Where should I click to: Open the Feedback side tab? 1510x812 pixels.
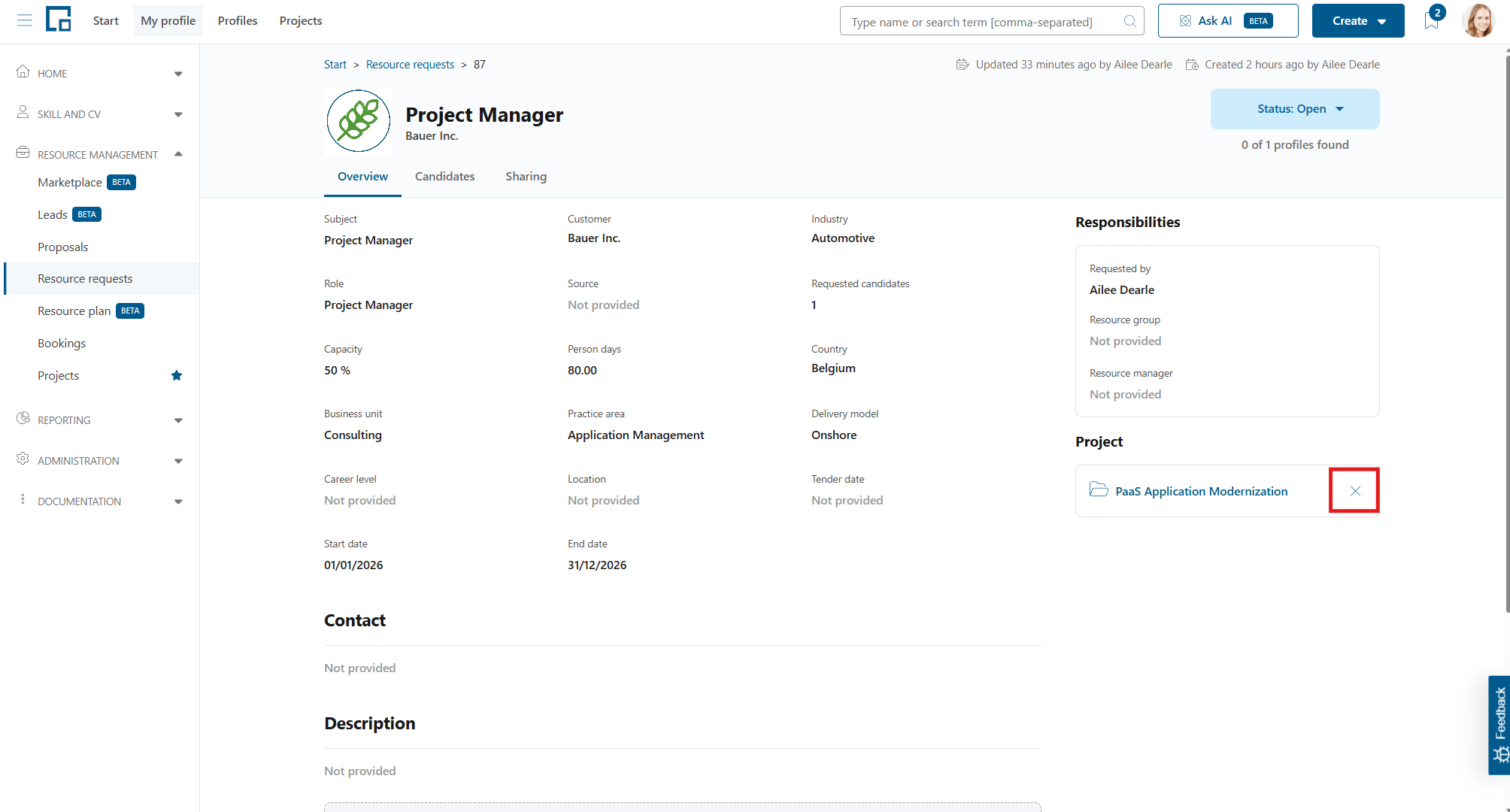point(1499,725)
